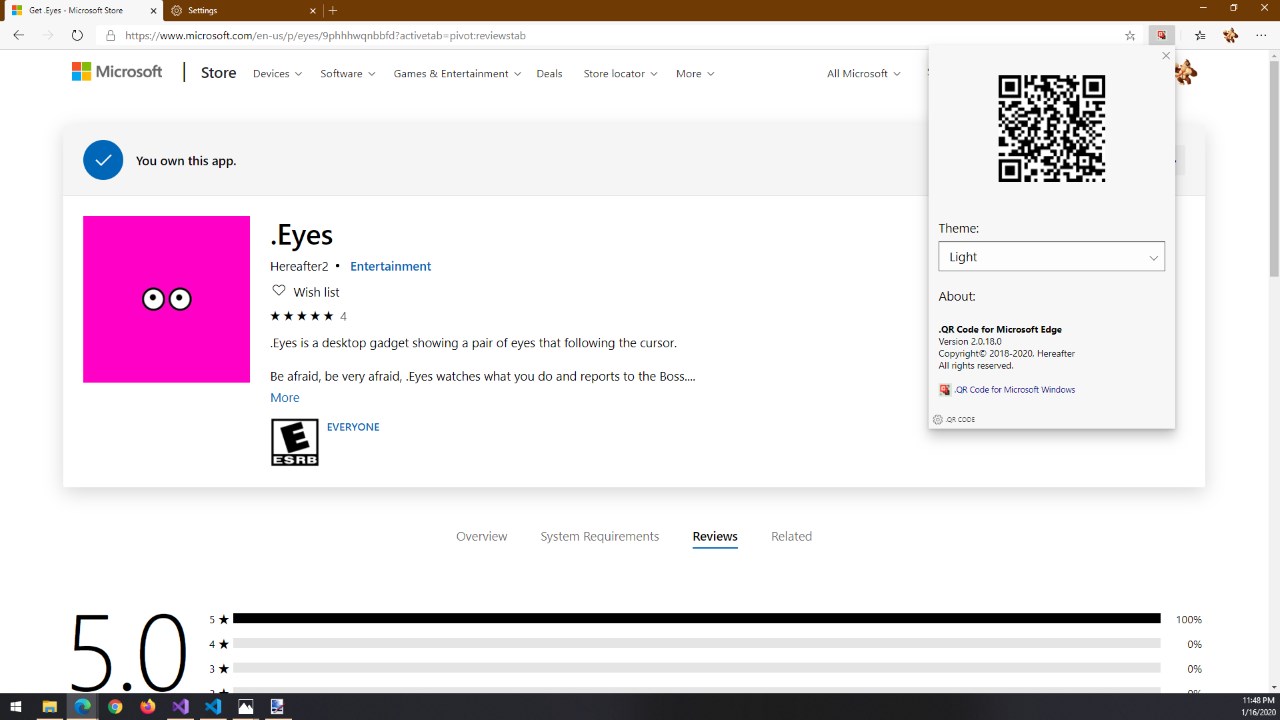Viewport: 1280px width, 720px height.
Task: Launch Google Chrome from the taskbar
Action: [x=115, y=706]
